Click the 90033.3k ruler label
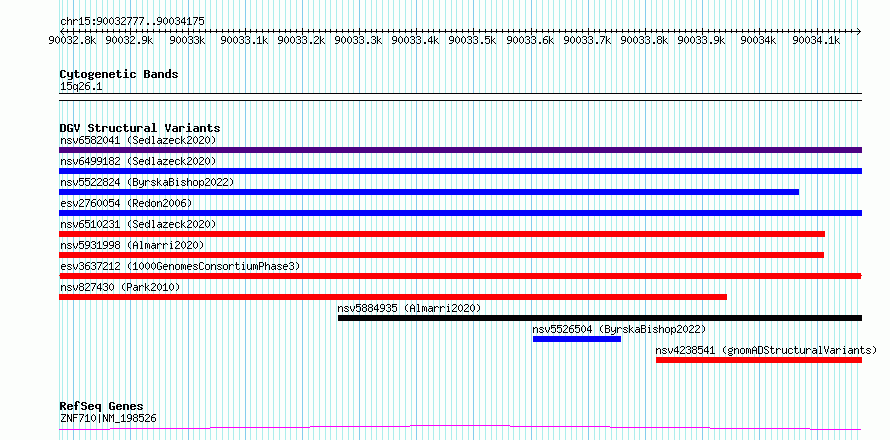Viewport: 890px width, 440px height. (x=359, y=40)
